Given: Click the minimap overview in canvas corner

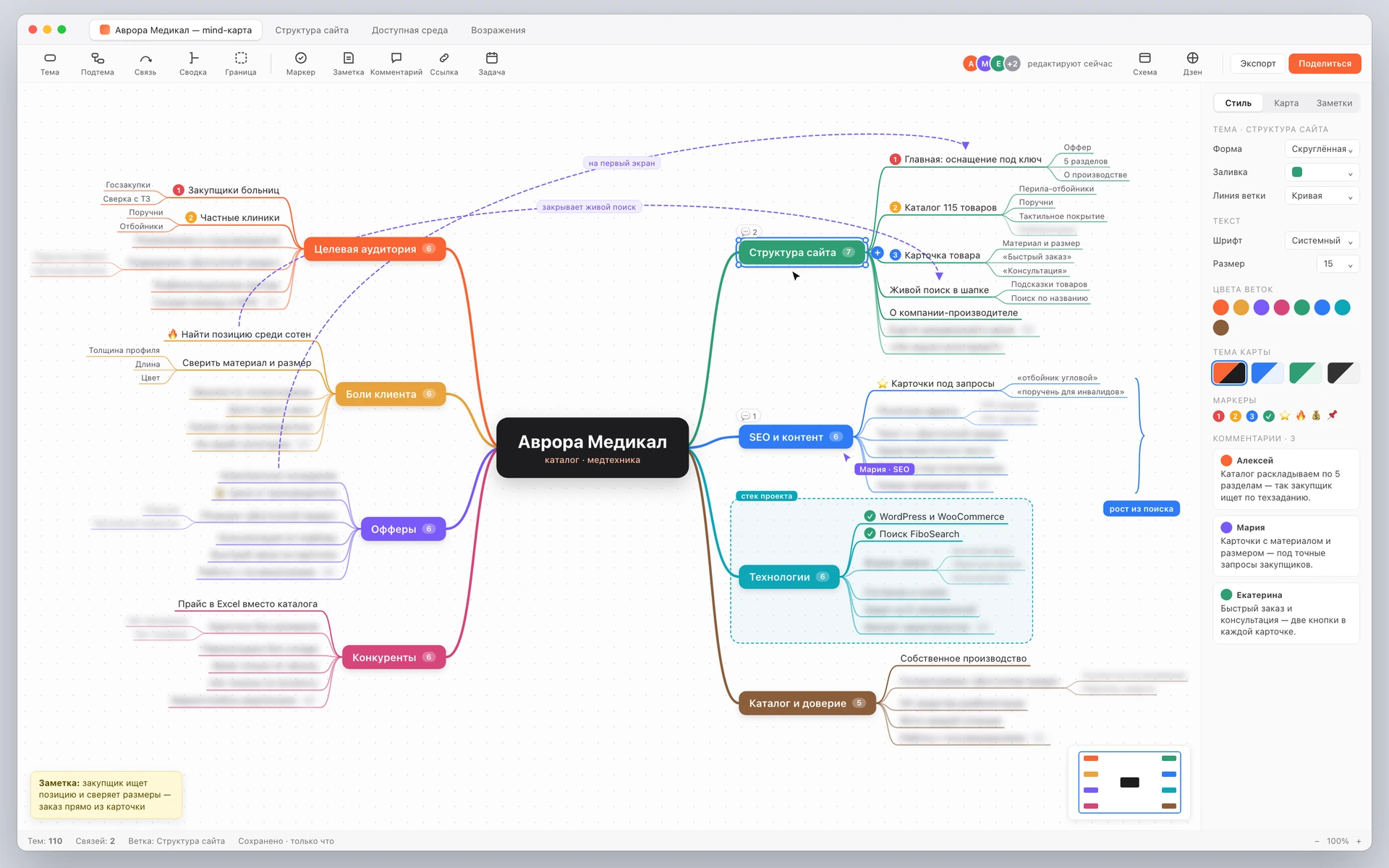Looking at the screenshot, I should click(x=1129, y=782).
